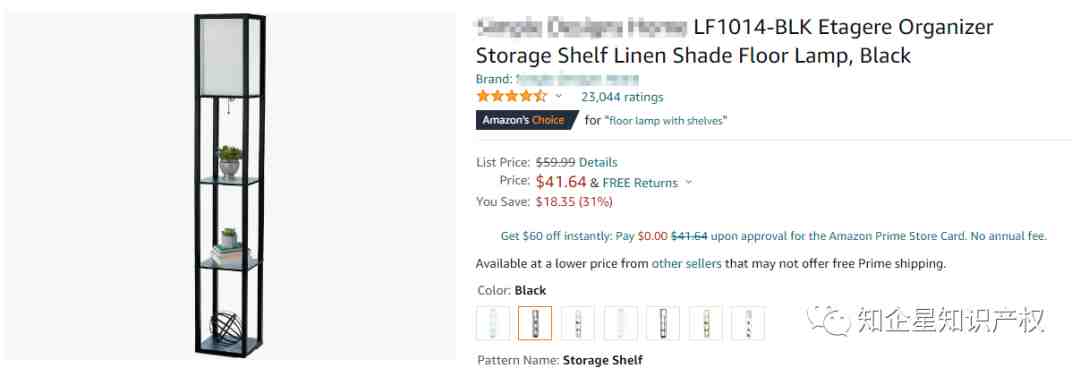Expand the FREE Returns dropdown arrow
The width and height of the screenshot is (1080, 368).
tap(689, 183)
